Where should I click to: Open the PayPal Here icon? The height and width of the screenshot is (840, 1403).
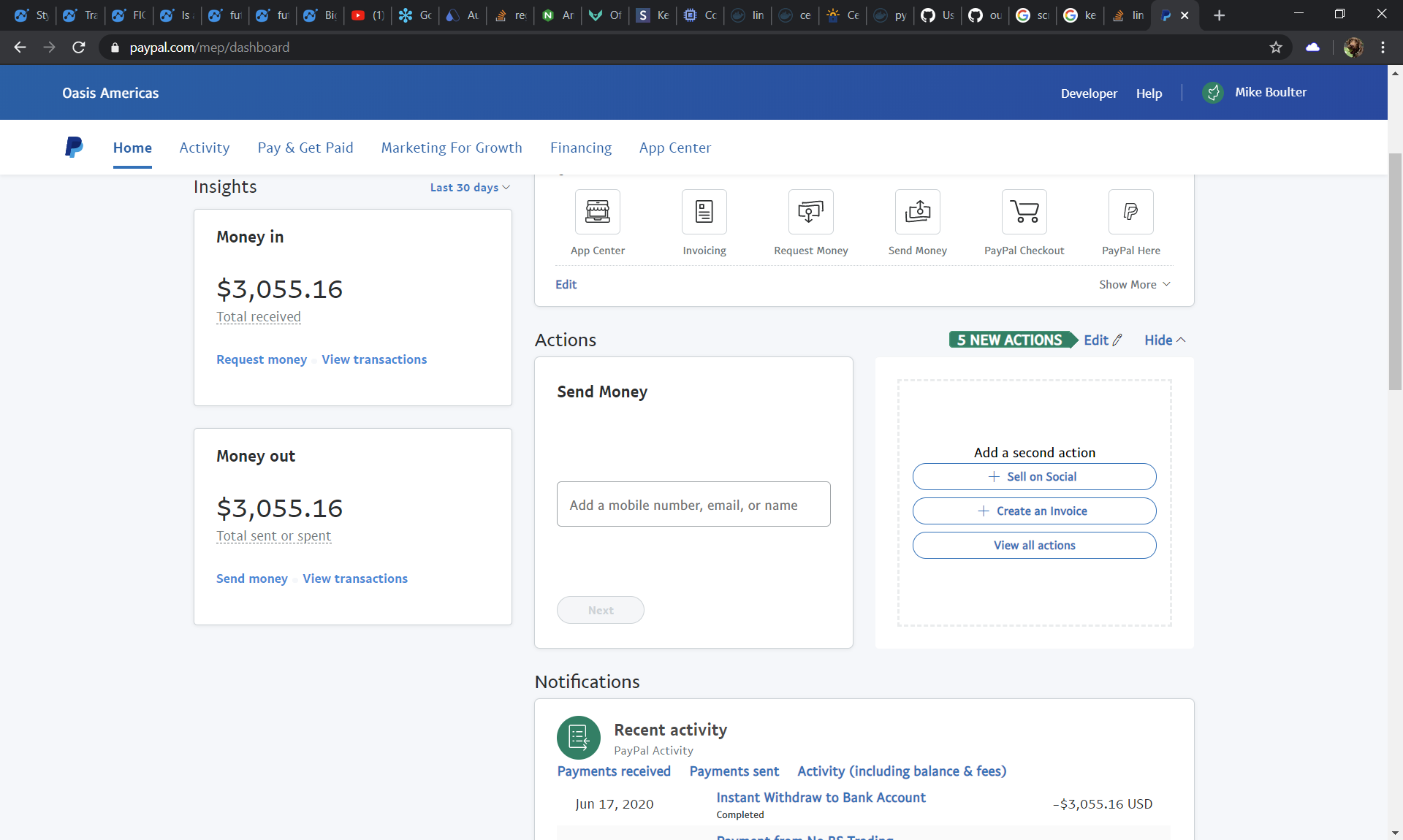click(1131, 212)
